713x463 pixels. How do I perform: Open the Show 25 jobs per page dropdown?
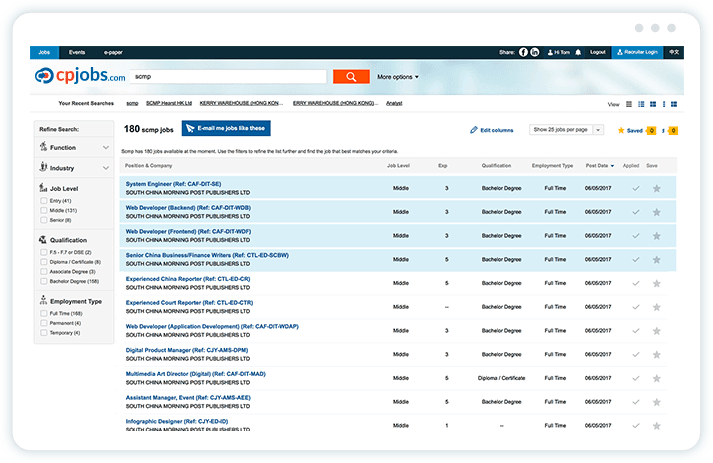point(566,130)
